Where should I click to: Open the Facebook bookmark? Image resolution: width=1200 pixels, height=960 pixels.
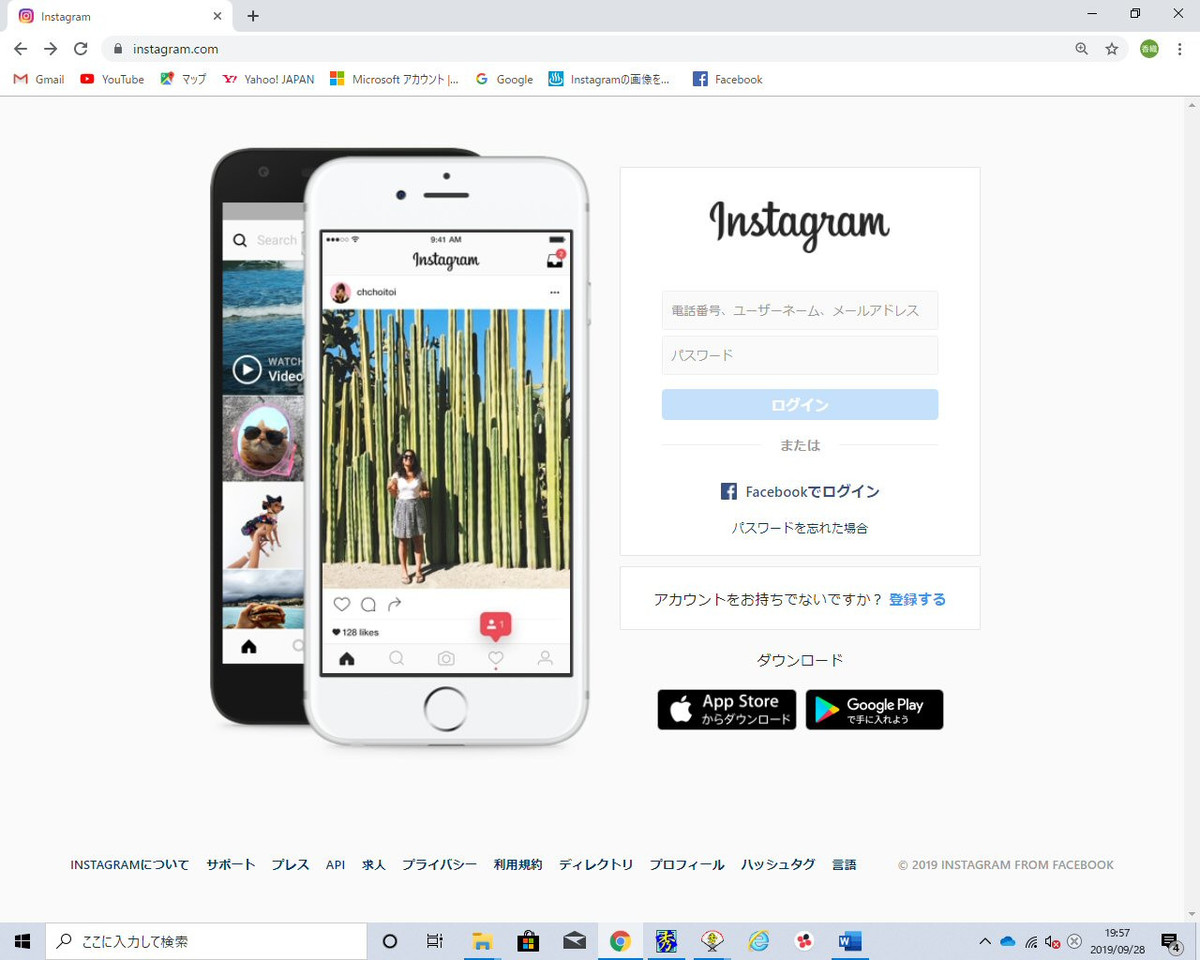pyautogui.click(x=728, y=79)
